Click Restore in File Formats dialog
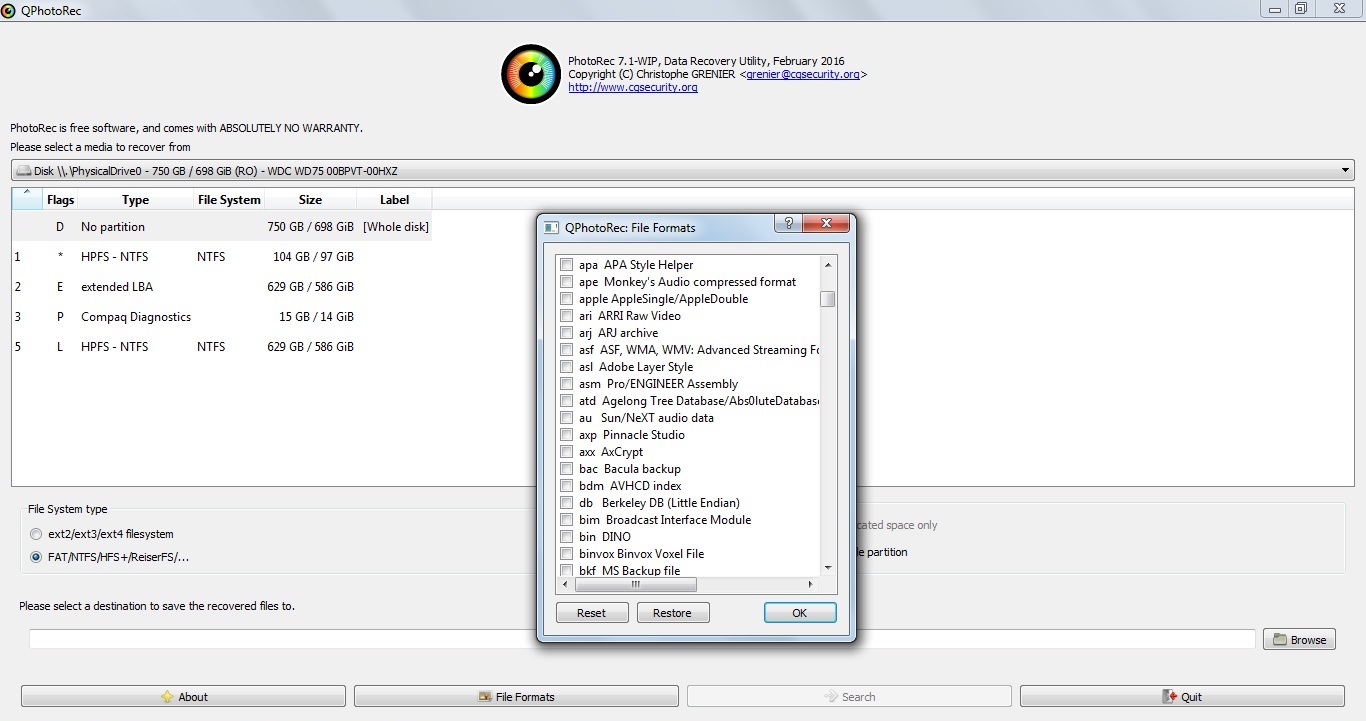The image size is (1366, 721). pyautogui.click(x=672, y=613)
